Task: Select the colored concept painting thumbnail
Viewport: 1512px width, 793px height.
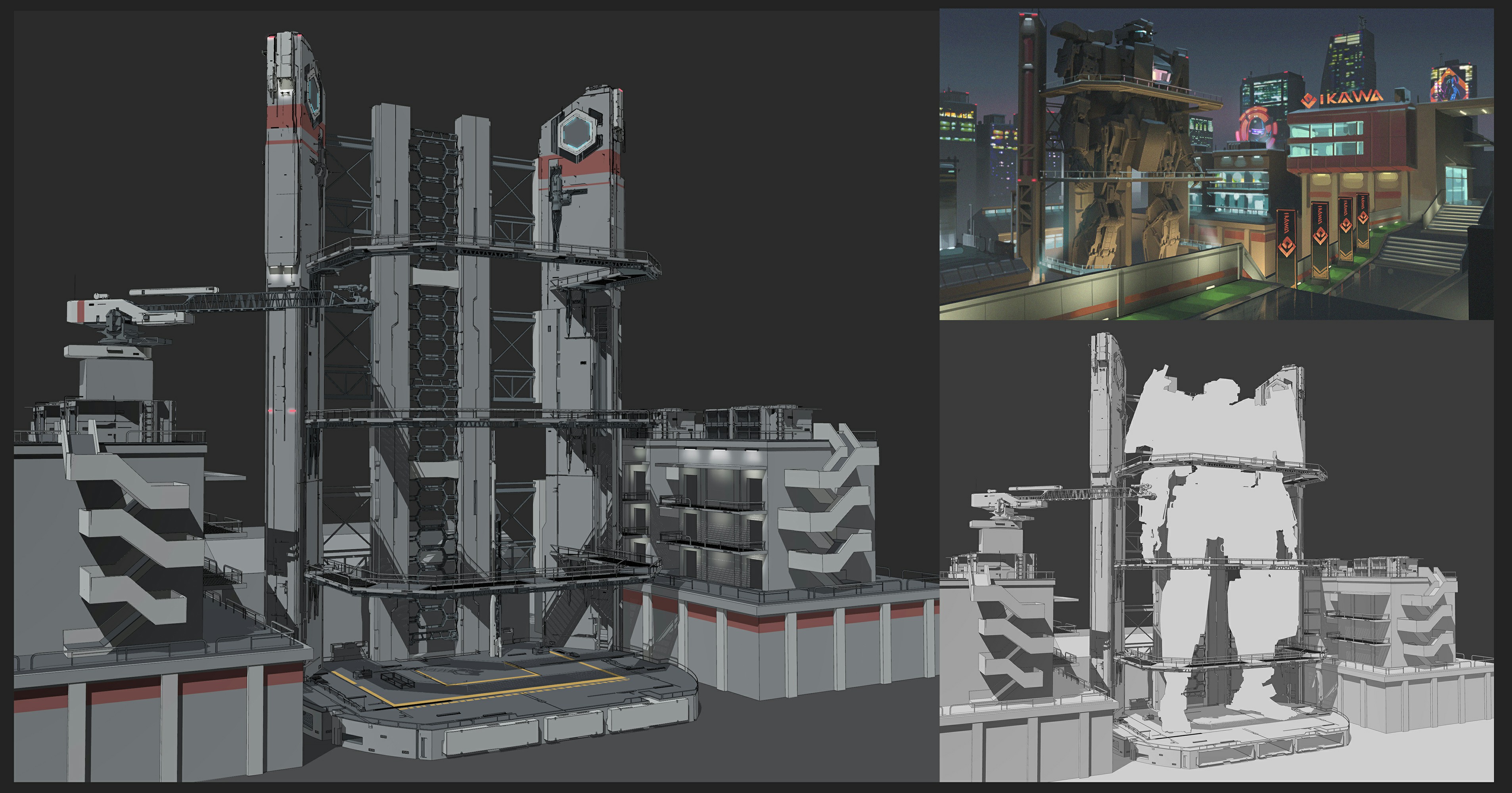Action: pyautogui.click(x=1216, y=165)
